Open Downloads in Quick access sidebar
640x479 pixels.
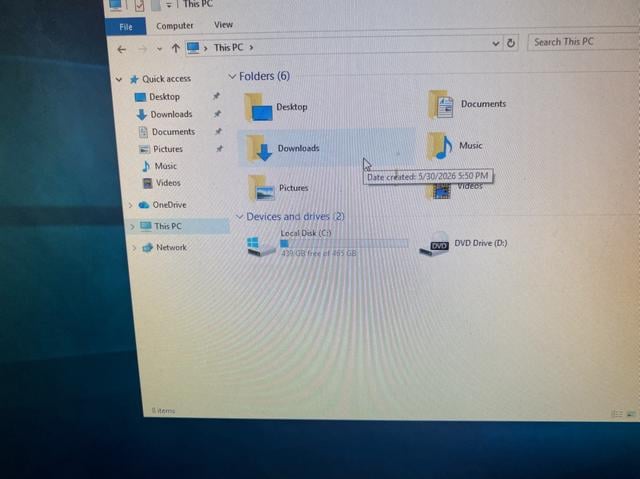[171, 114]
